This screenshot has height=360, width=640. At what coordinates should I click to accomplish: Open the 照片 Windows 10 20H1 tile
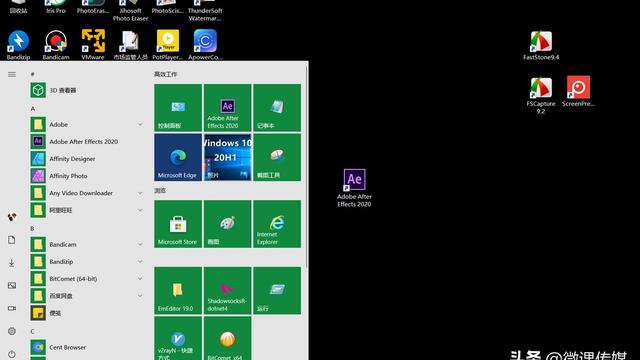227,157
